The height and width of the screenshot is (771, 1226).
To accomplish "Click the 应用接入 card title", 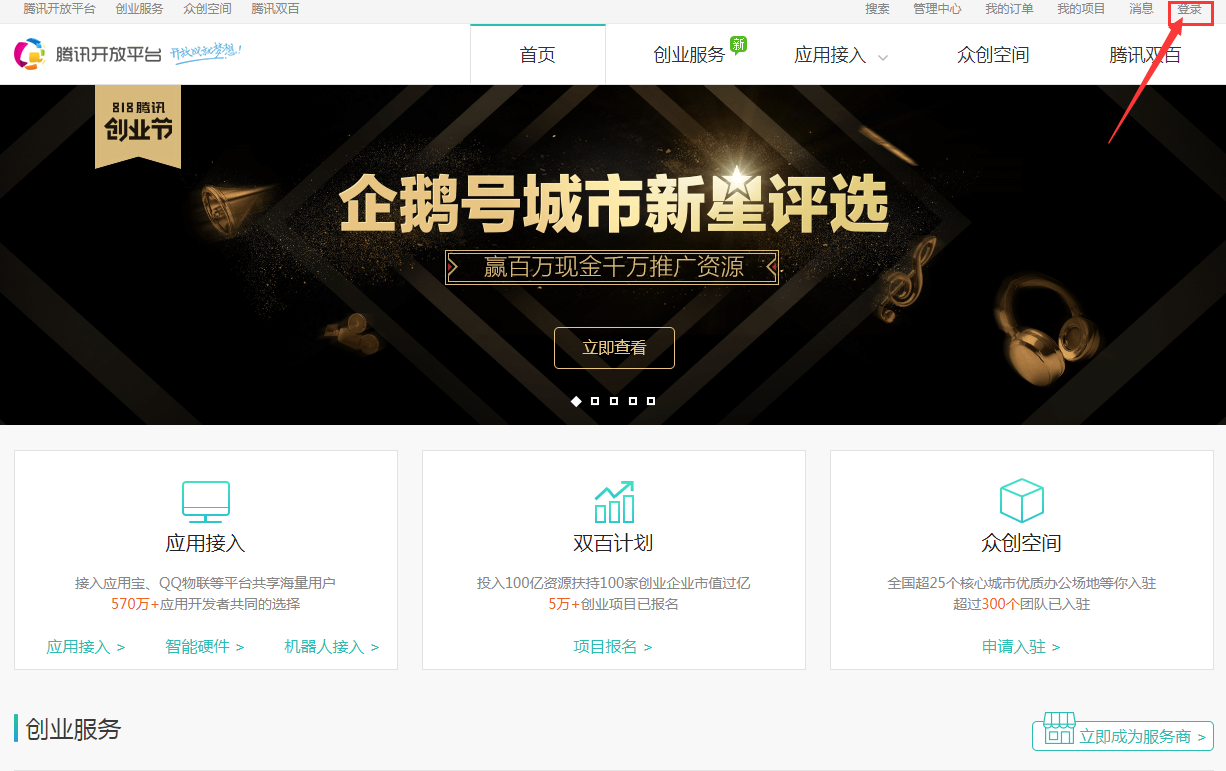I will coord(205,544).
